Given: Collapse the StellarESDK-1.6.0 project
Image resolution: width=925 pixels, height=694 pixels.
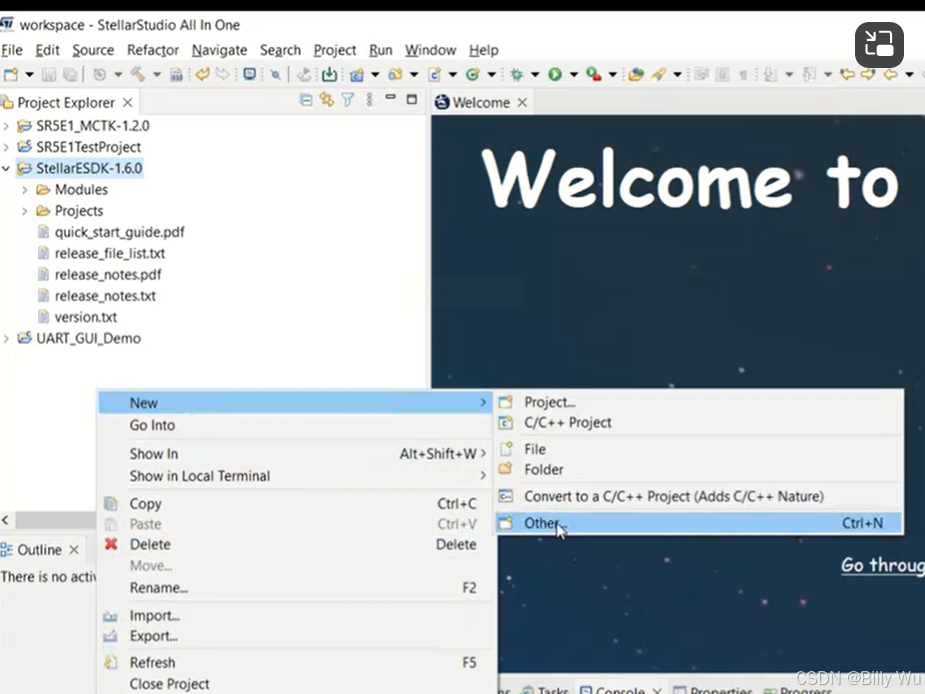Looking at the screenshot, I should tap(7, 169).
